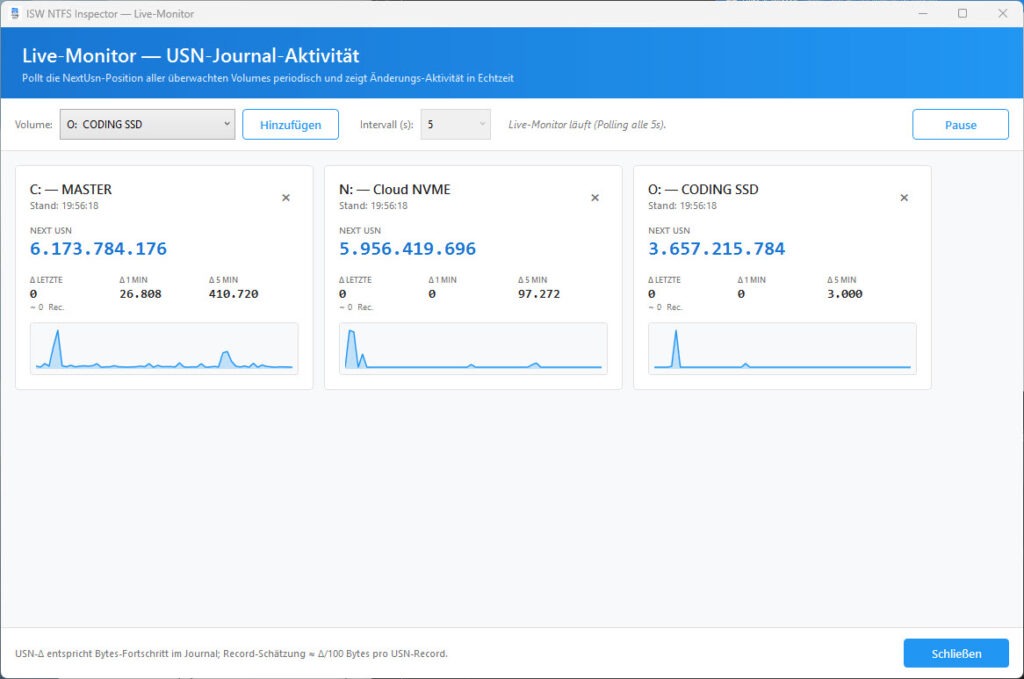Click the Stand: 19:56:18 timestamp on MASTER card
1024x679 pixels.
[64, 206]
